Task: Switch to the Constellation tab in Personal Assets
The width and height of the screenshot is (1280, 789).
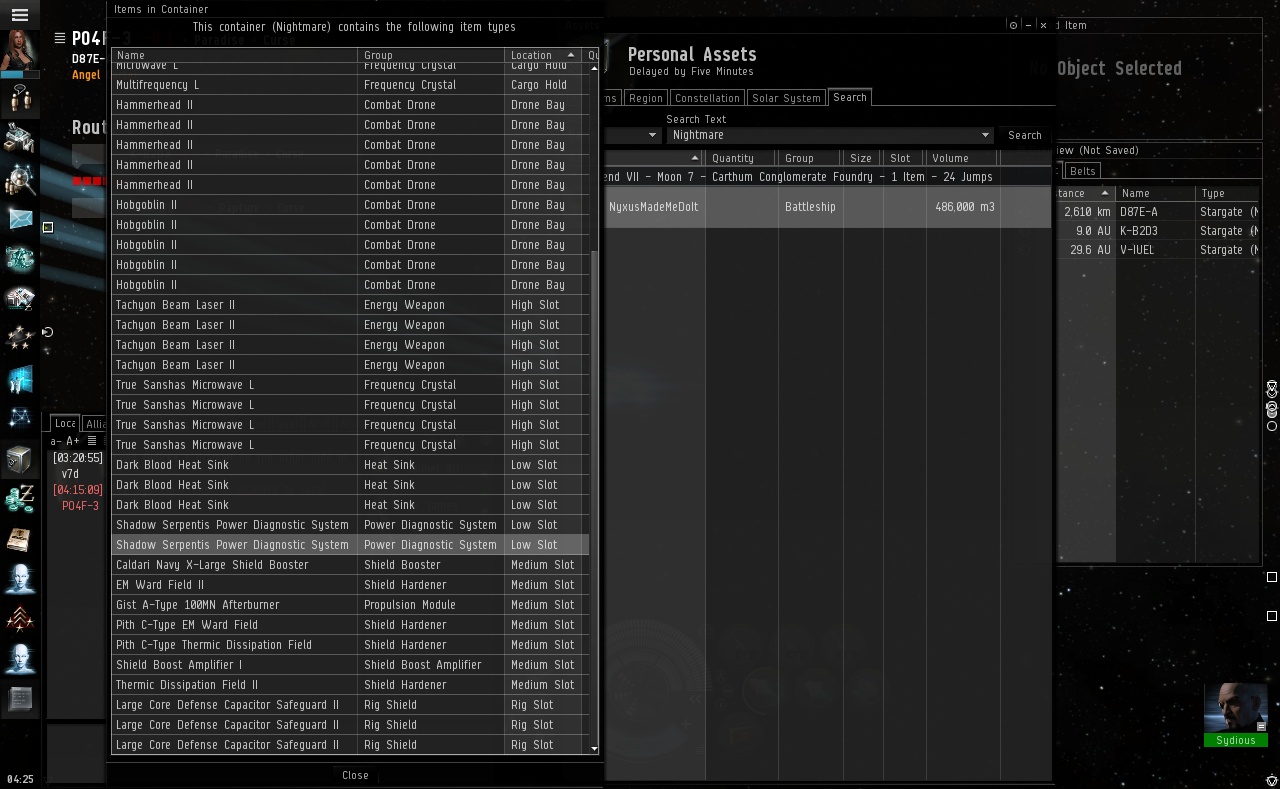Action: tap(707, 98)
